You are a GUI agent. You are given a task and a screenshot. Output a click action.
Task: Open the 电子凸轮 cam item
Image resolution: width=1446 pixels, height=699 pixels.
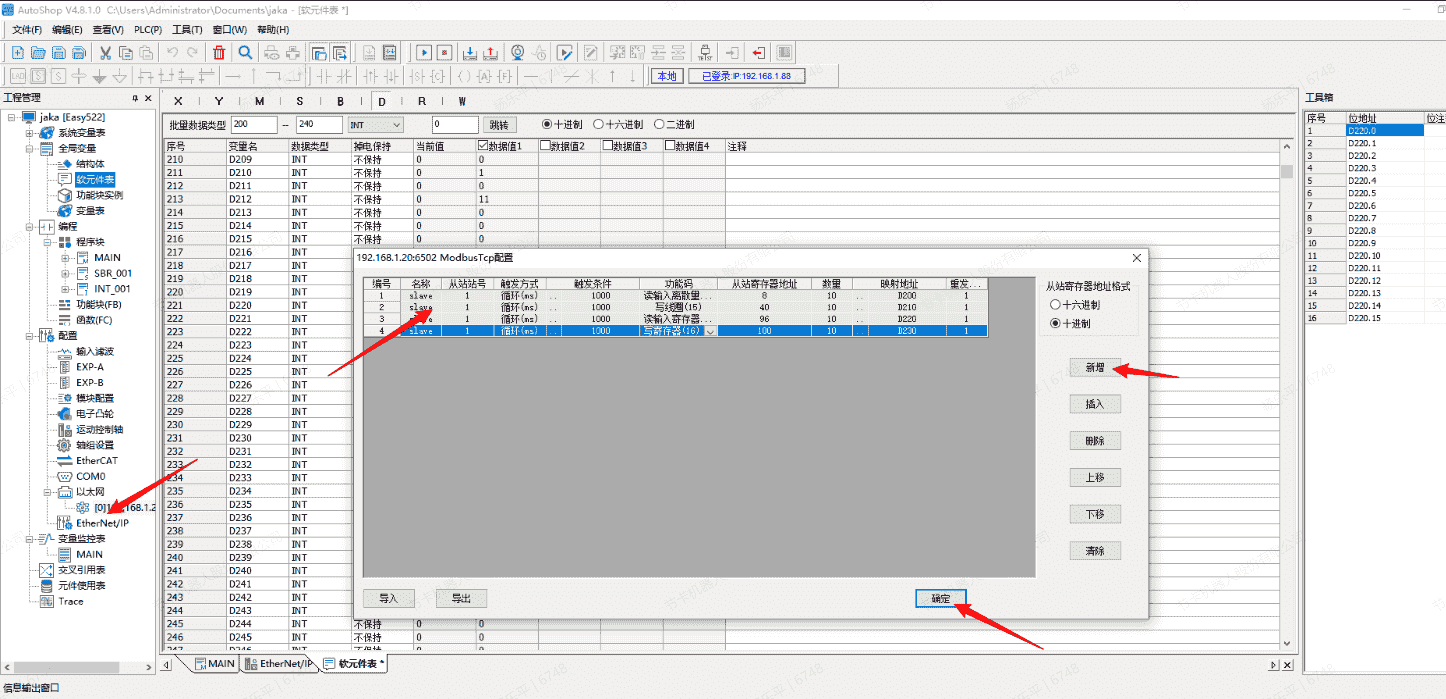pyautogui.click(x=94, y=413)
